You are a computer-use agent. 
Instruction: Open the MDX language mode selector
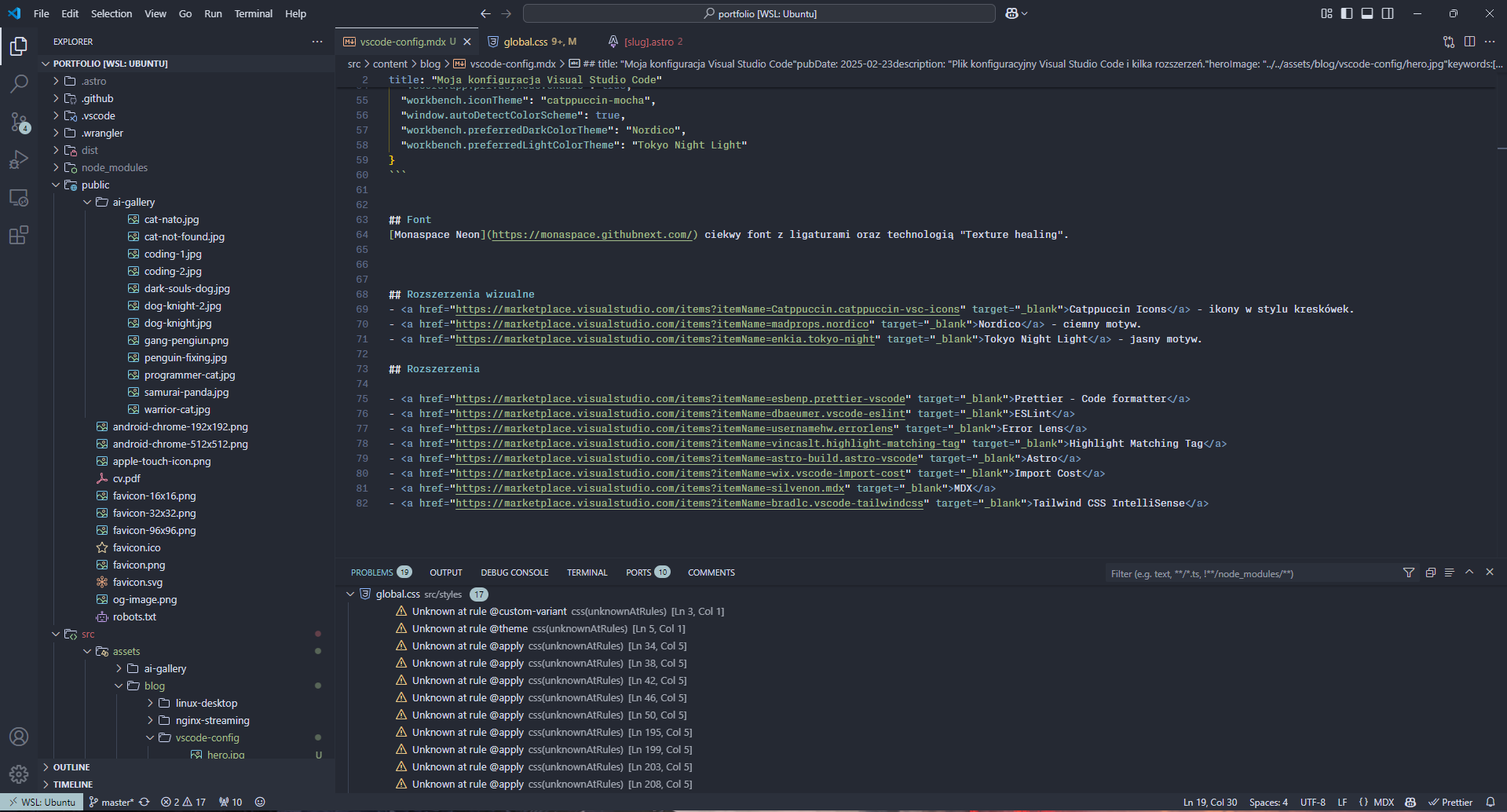tap(1384, 802)
